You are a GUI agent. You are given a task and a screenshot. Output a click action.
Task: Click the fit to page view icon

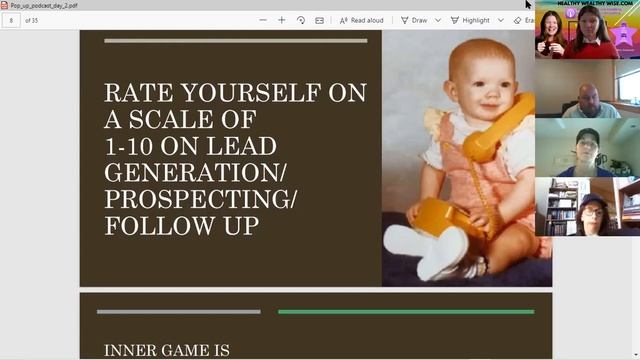coord(320,20)
